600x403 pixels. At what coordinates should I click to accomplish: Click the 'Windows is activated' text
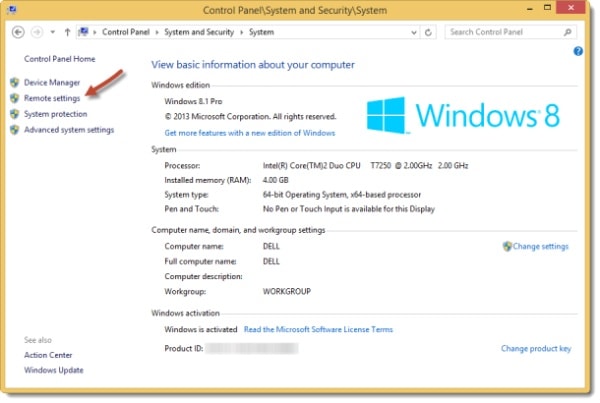coord(201,330)
